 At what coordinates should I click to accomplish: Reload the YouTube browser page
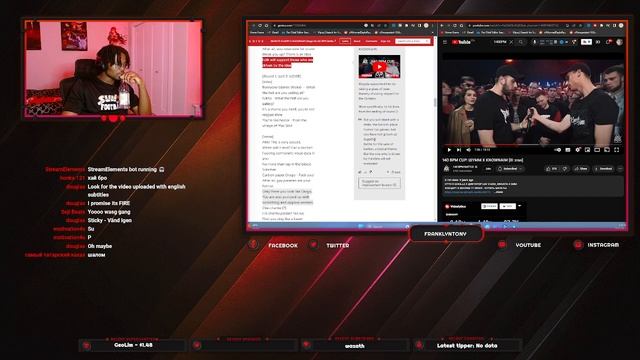(455, 25)
